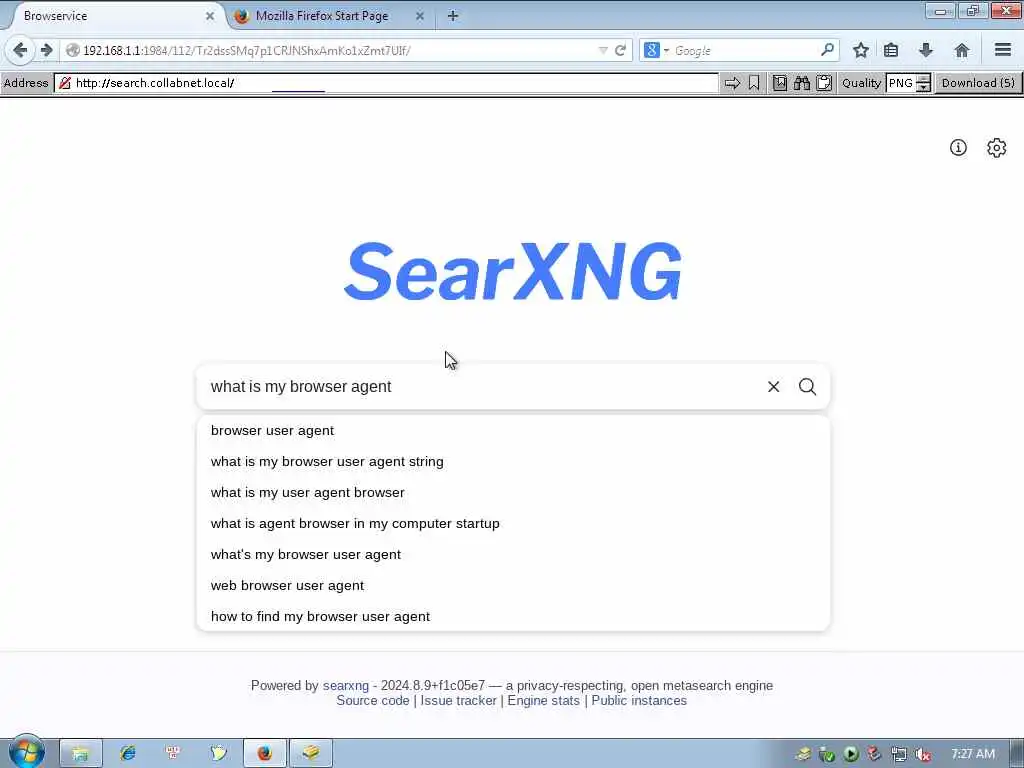Open the Firefox taskbar button
Screen dimensions: 1024x768
click(264, 754)
